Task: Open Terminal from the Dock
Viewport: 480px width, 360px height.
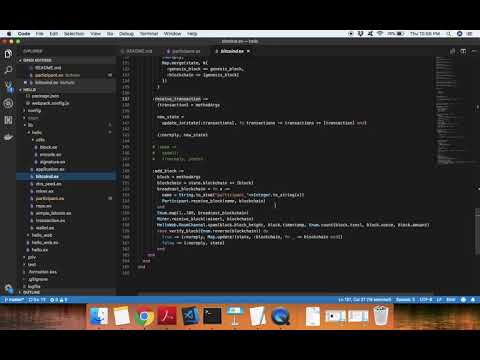Action: [x=212, y=316]
